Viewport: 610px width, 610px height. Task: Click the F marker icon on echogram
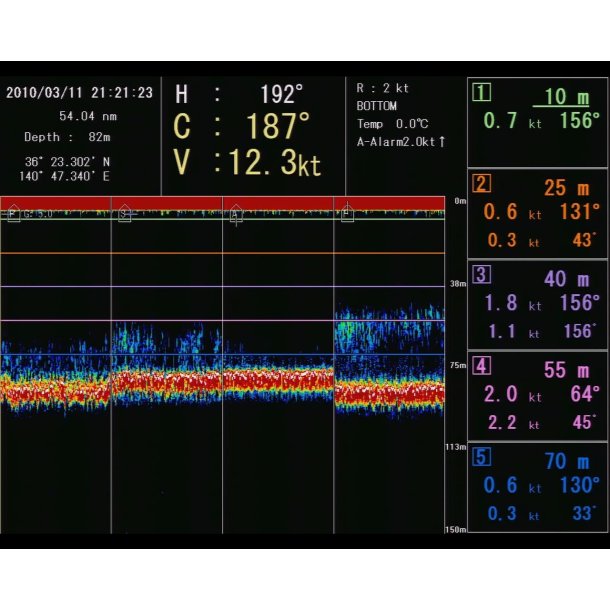tap(347, 214)
